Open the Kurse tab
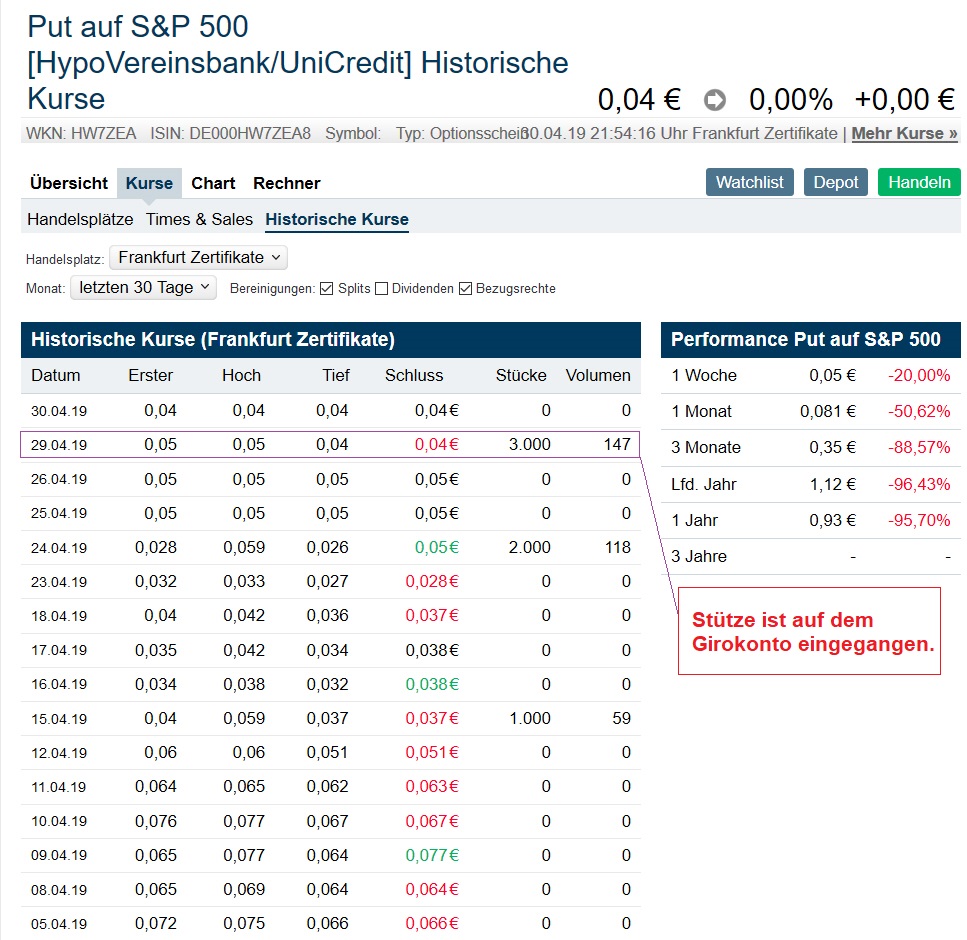967x940 pixels. tap(149, 183)
